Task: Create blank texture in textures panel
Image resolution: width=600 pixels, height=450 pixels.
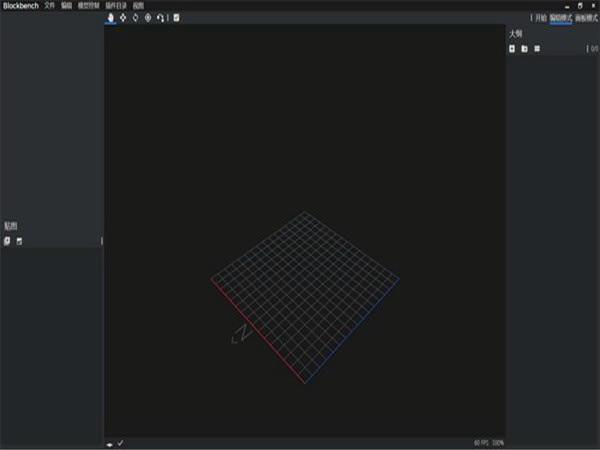Action: pyautogui.click(x=19, y=241)
